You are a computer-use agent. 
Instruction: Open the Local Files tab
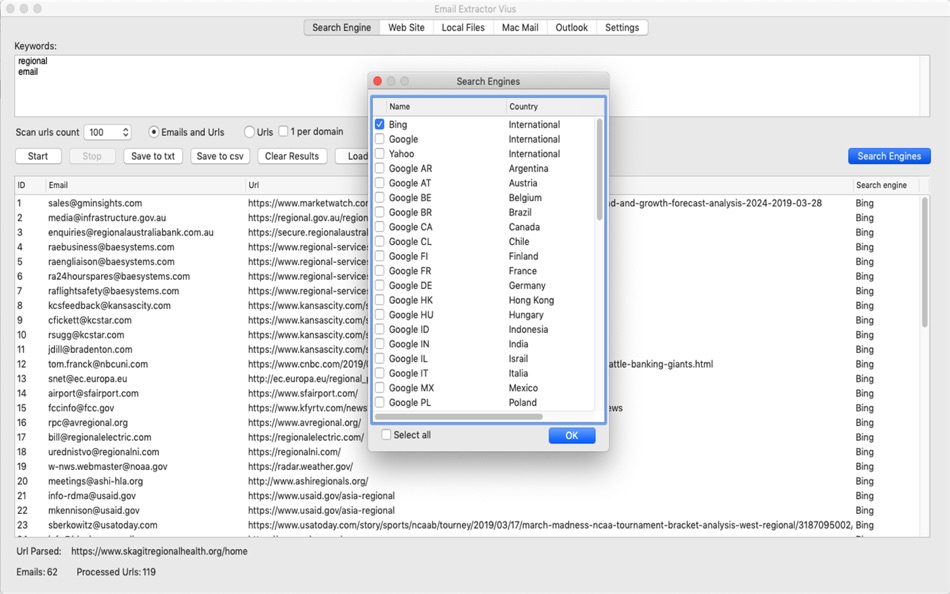tap(463, 27)
